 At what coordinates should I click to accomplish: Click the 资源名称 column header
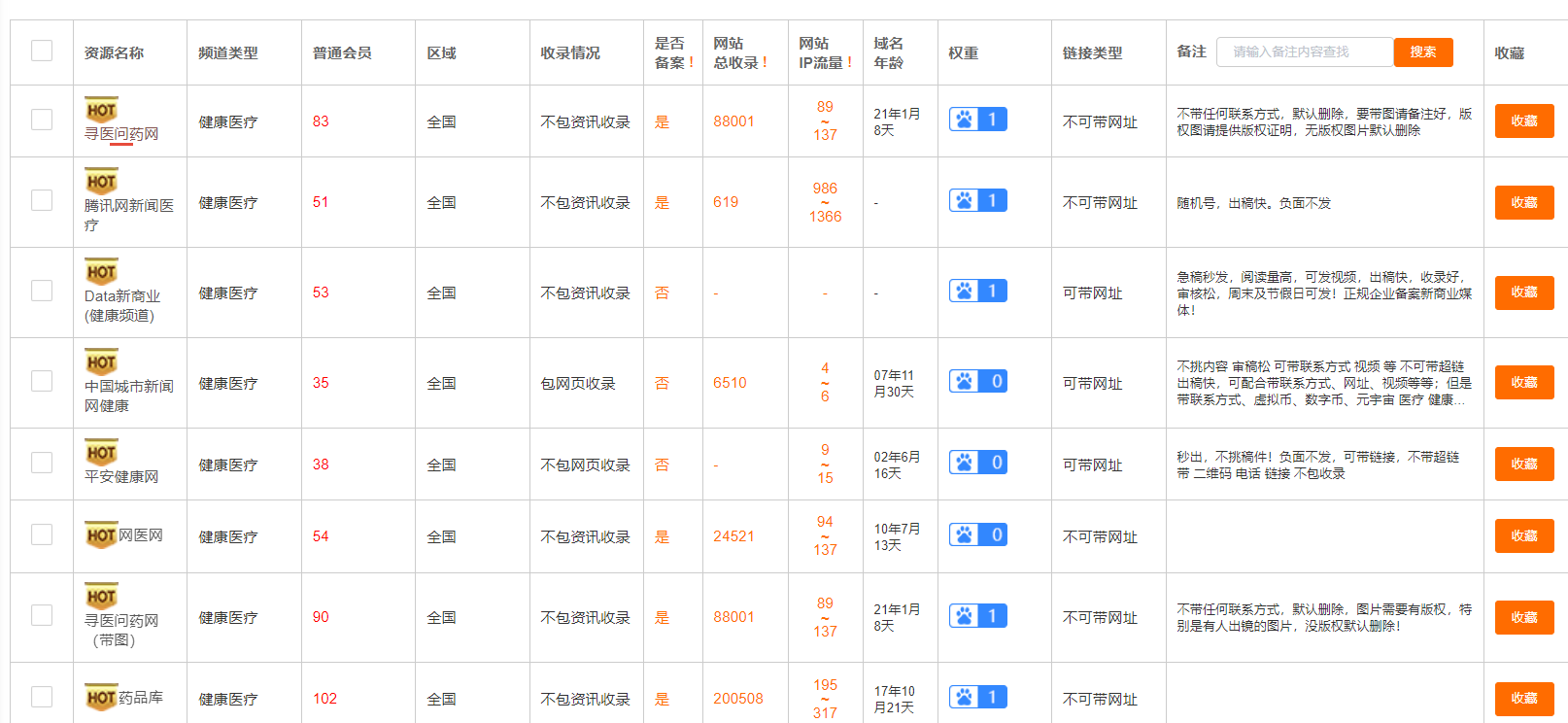pos(115,52)
